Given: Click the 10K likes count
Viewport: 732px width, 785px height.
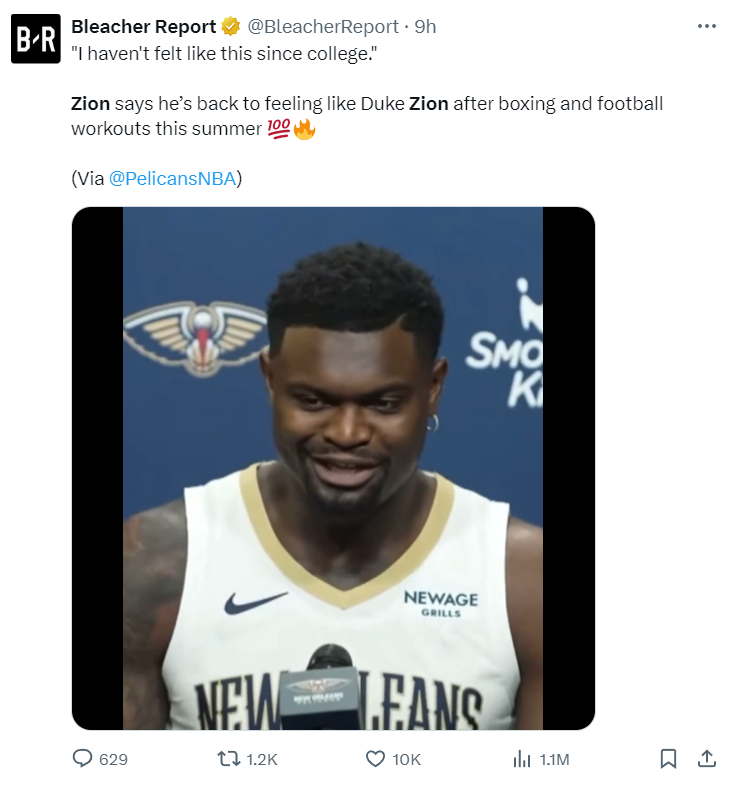Looking at the screenshot, I should [x=407, y=760].
